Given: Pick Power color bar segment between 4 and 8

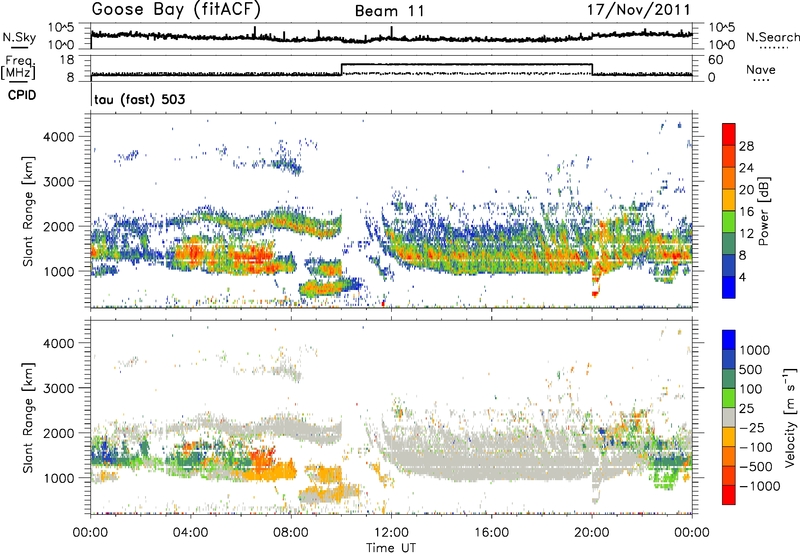Looking at the screenshot, I should point(729,266).
